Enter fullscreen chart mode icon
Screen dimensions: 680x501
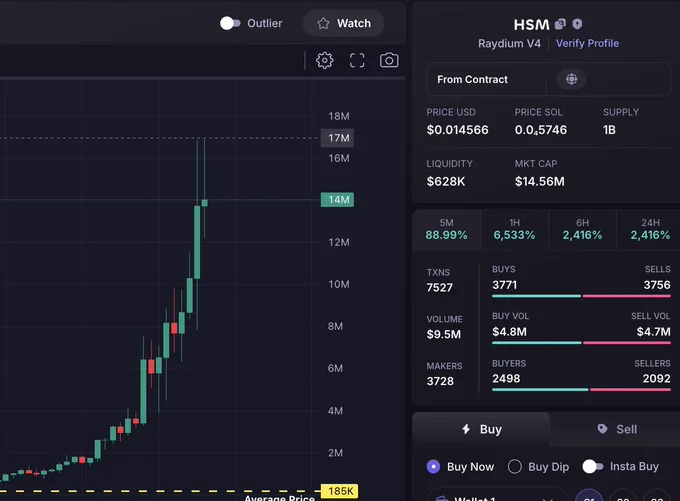click(357, 60)
